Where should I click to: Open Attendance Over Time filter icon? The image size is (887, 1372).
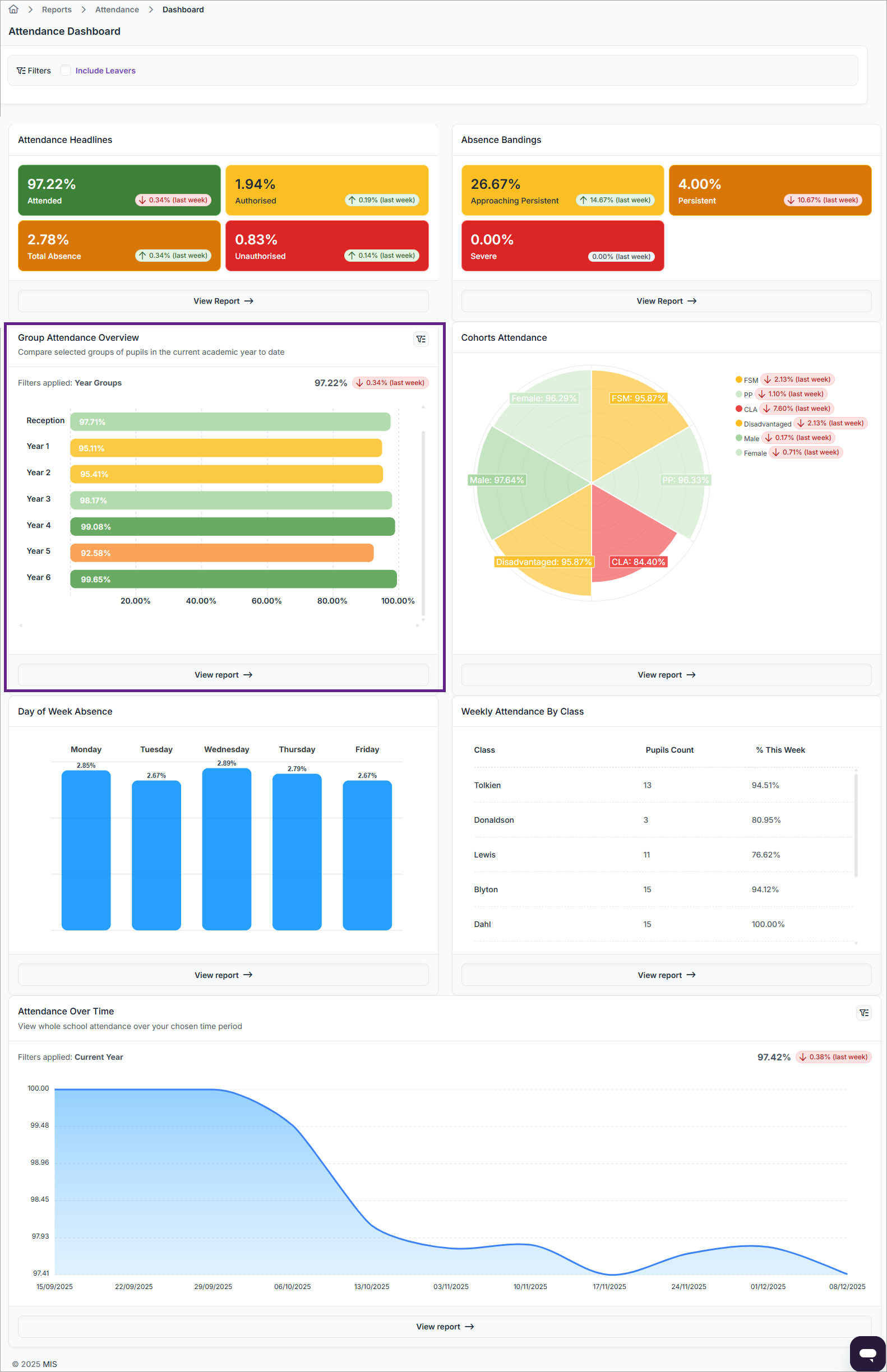point(864,1013)
